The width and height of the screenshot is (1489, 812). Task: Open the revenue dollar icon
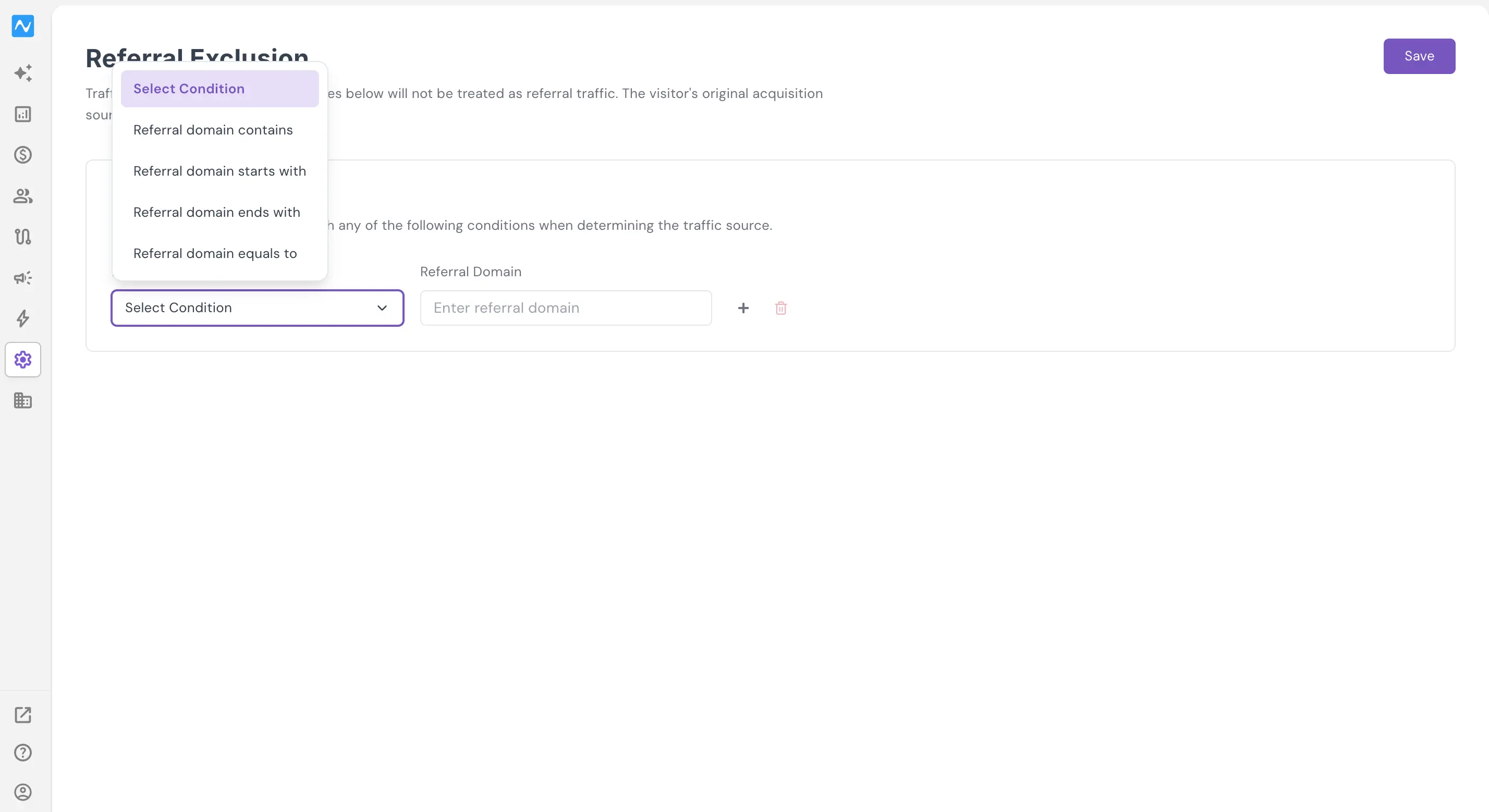point(23,155)
